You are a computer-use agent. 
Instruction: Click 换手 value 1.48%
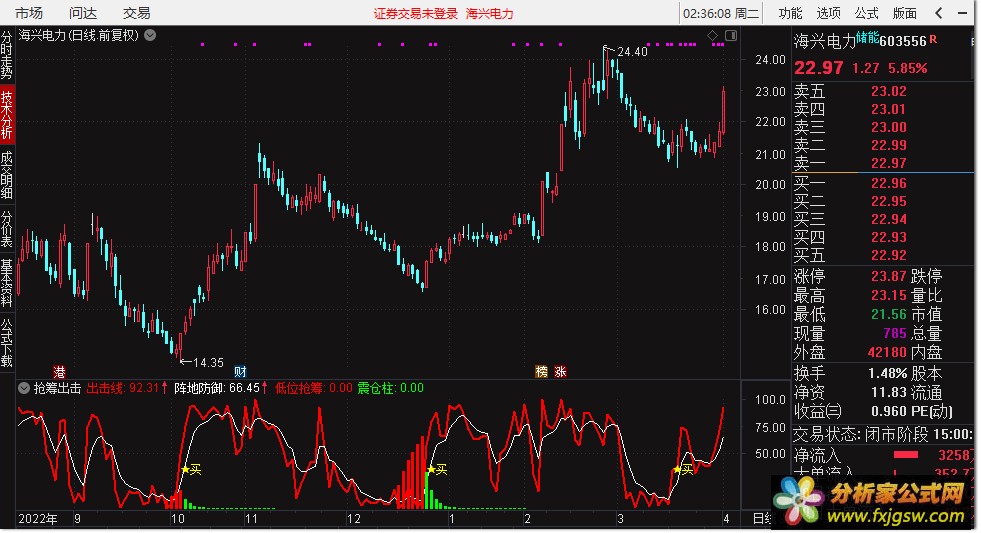(887, 373)
